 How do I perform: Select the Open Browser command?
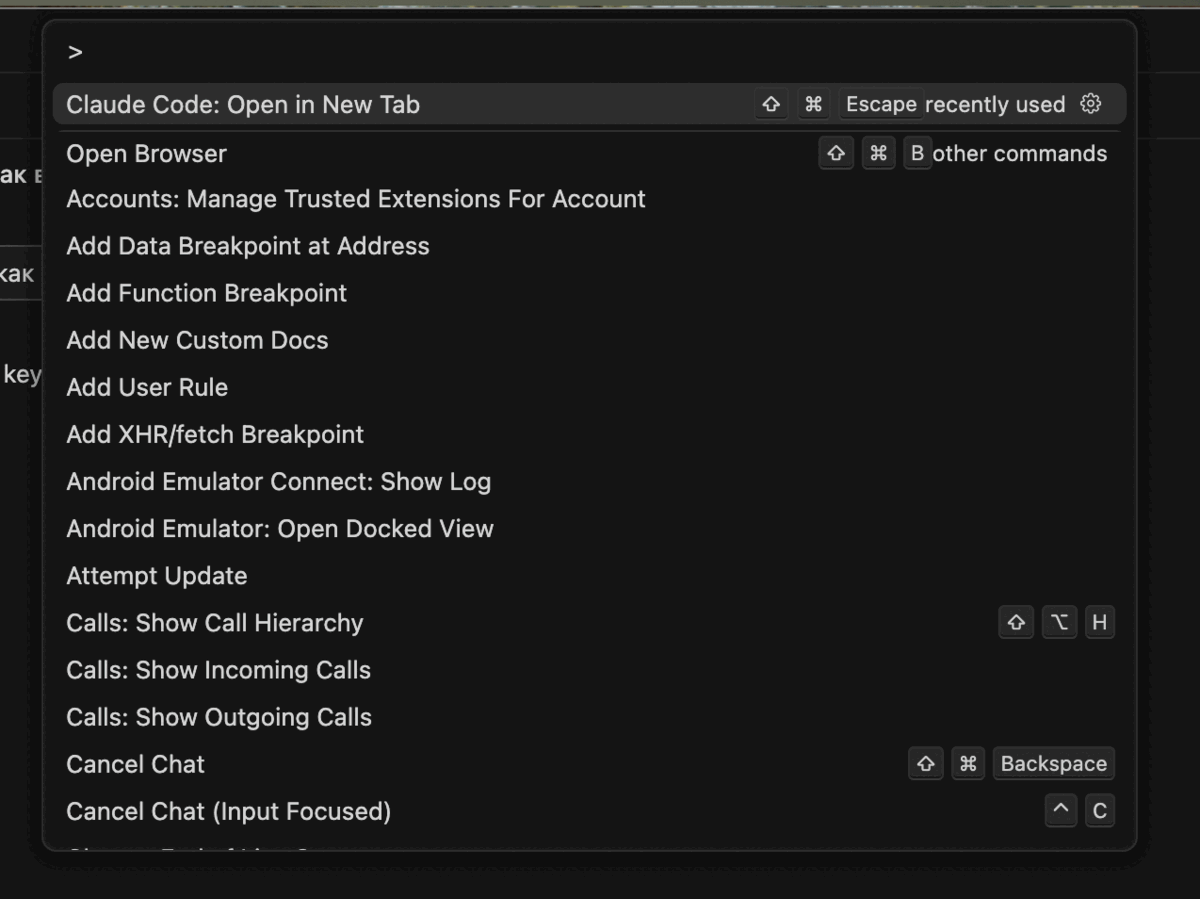point(590,153)
